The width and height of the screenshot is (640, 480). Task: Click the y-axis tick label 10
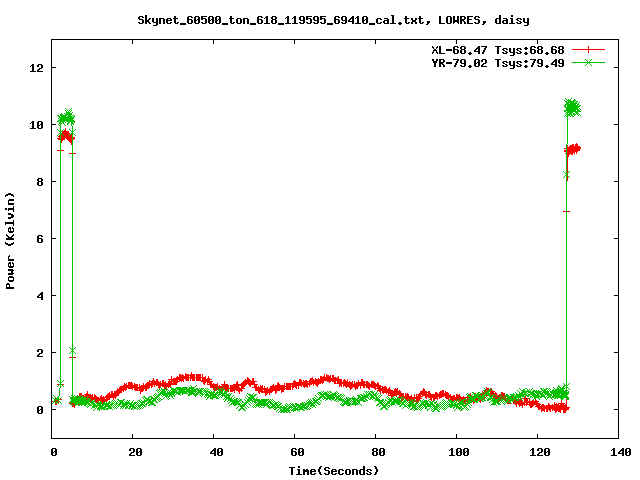click(x=36, y=125)
